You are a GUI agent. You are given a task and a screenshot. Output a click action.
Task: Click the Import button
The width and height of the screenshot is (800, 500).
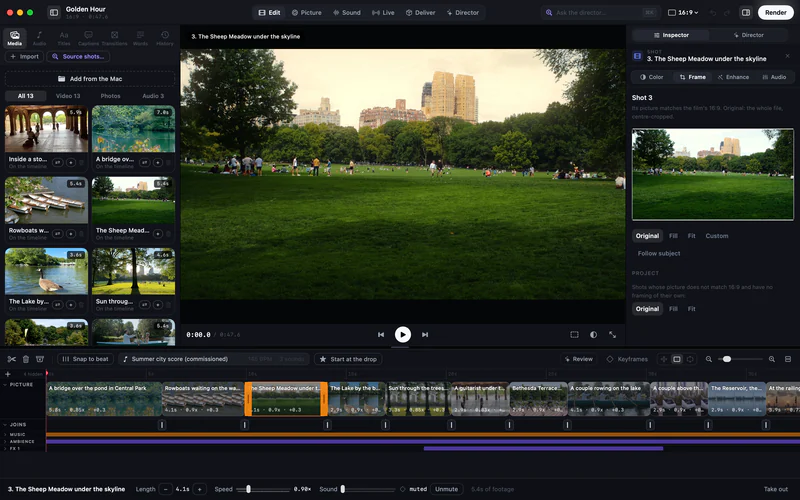point(24,57)
